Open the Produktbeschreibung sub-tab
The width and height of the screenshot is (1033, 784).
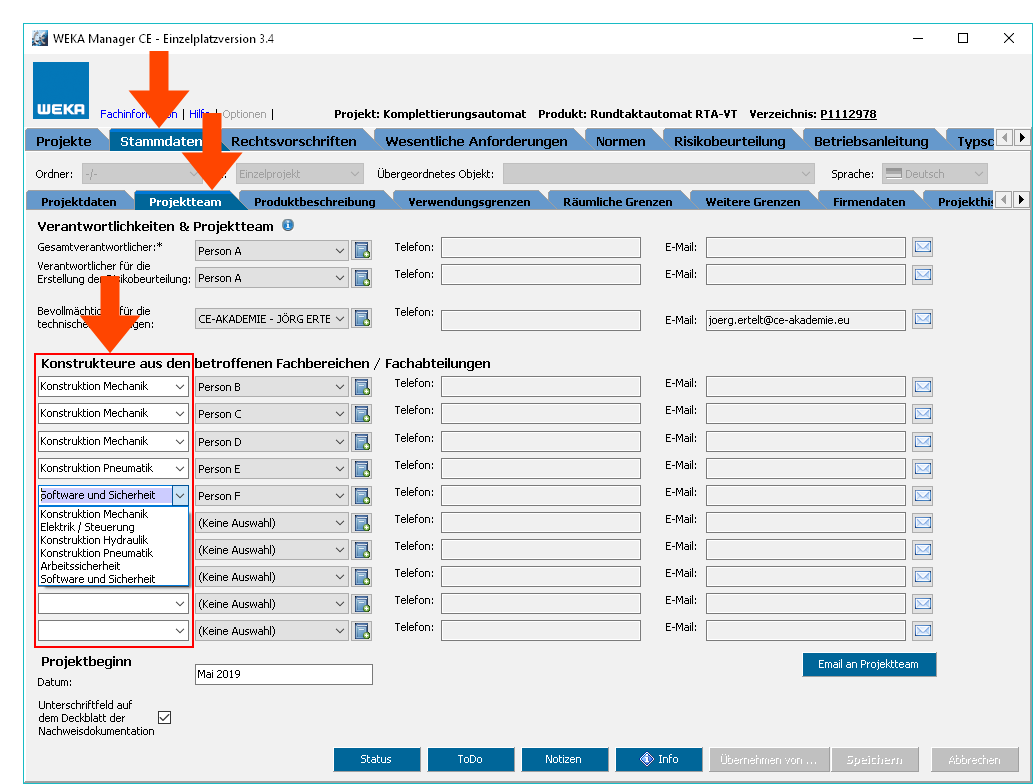314,202
